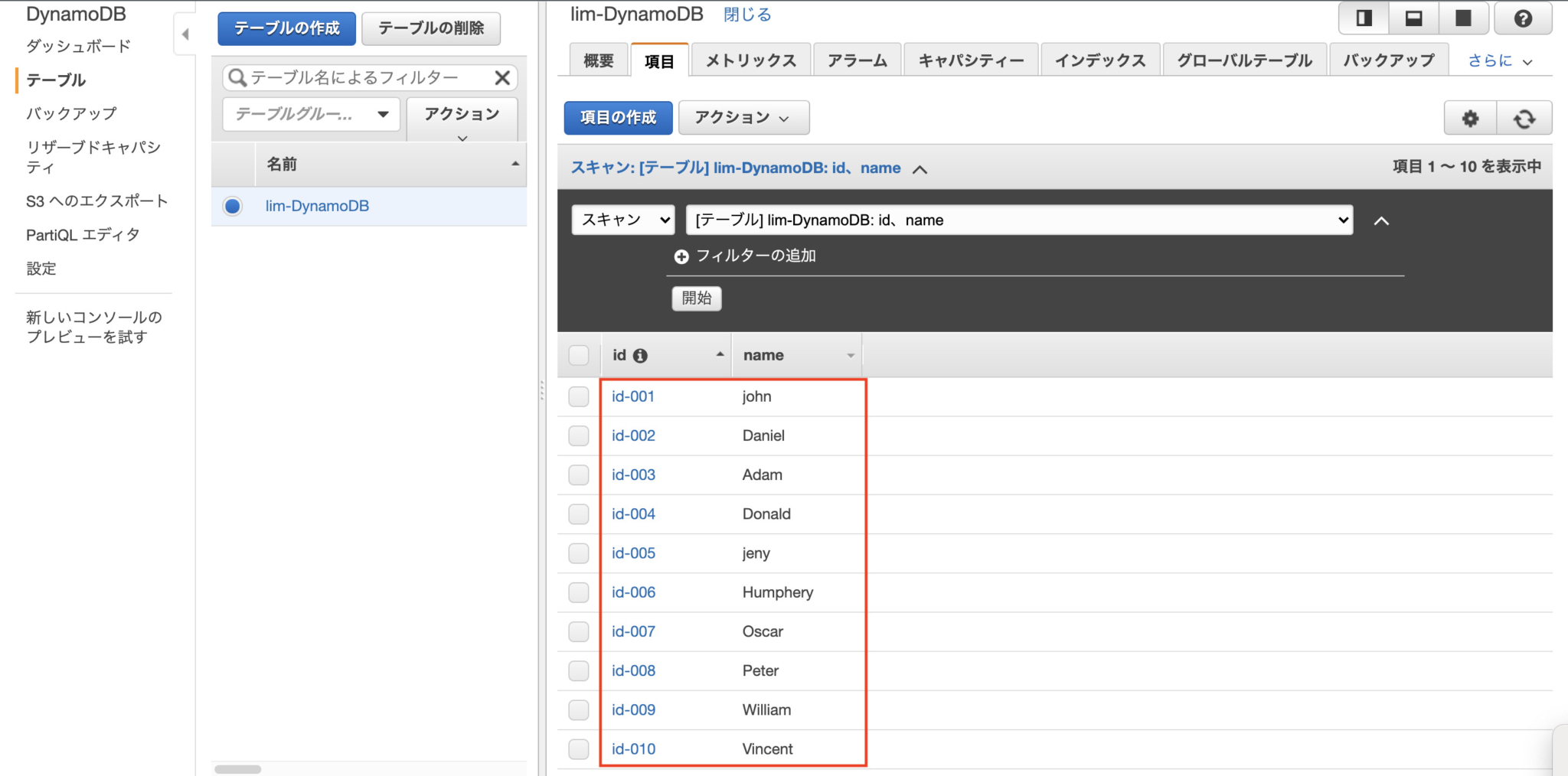Click the 項目の作成 button
1568x776 pixels.
618,117
